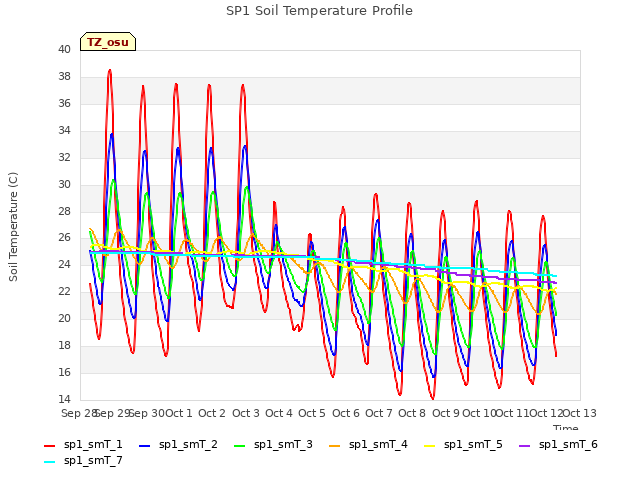Viewport: 640px width, 480px height.
Task: Click the Oct 6 x-axis tick label
Action: (x=346, y=413)
